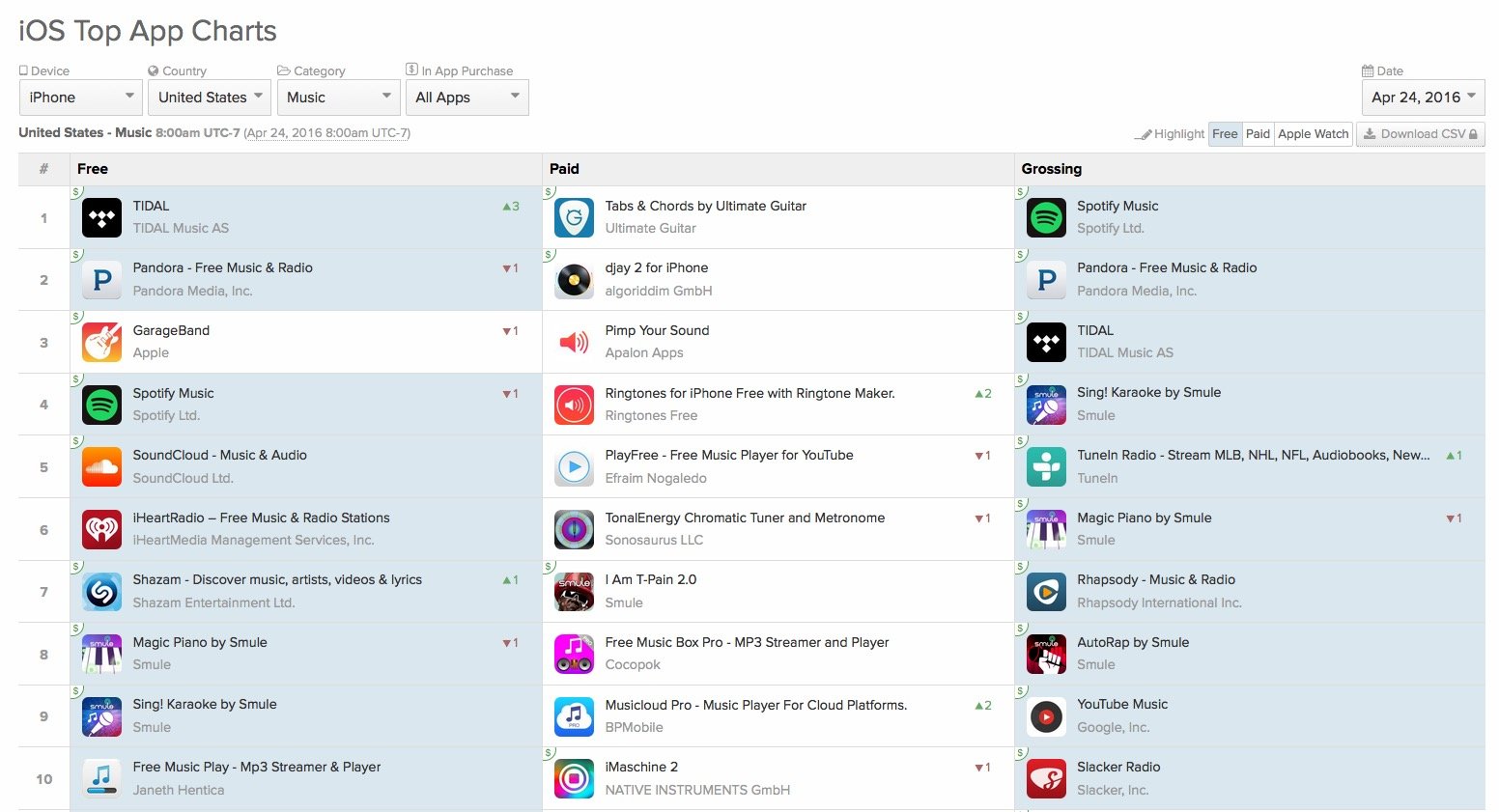Open the Cocopok publisher link
1499x812 pixels.
coord(633,664)
